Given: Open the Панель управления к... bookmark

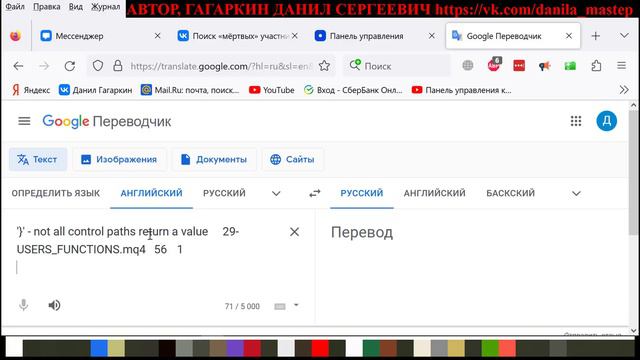Looking at the screenshot, I should [462, 90].
